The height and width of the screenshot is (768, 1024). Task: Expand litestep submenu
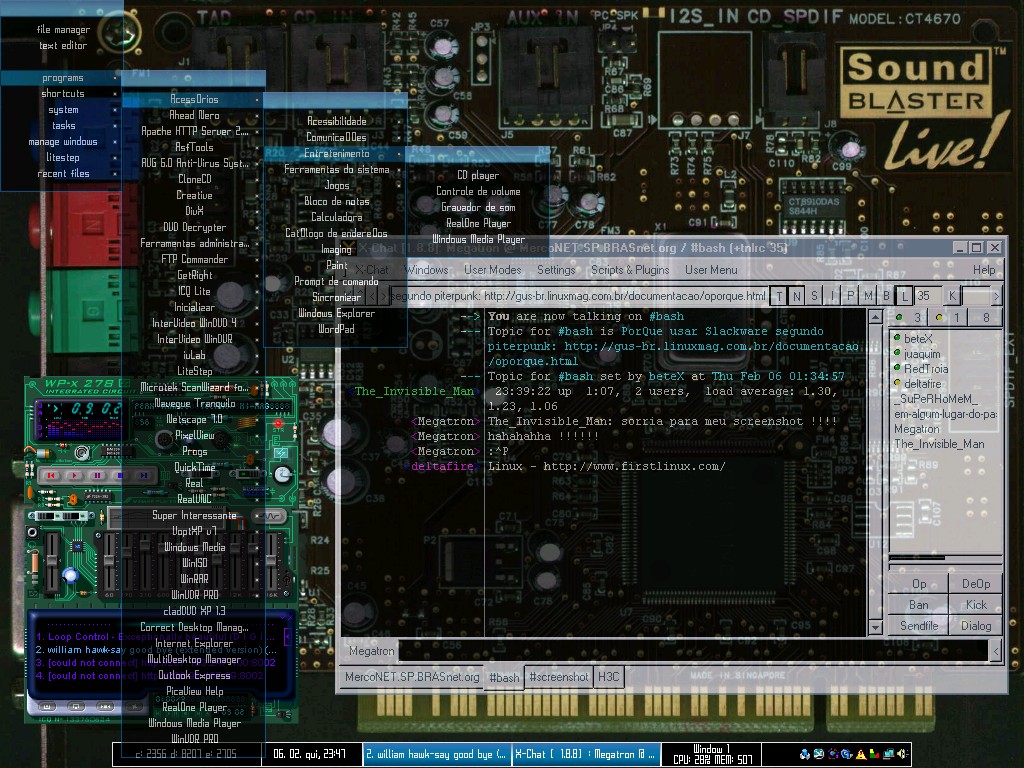[x=62, y=157]
